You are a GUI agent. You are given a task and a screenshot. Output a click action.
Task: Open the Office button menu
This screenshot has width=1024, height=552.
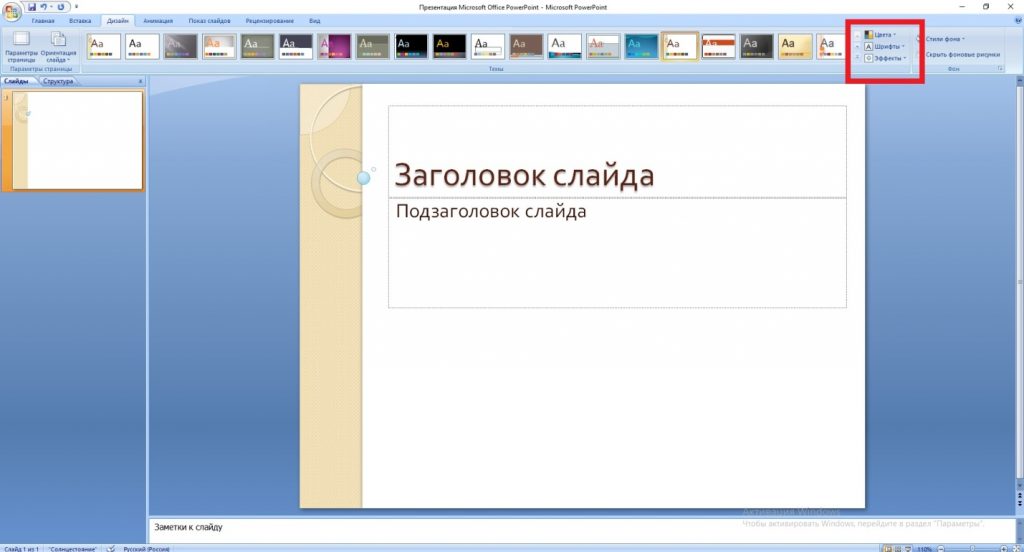pyautogui.click(x=11, y=11)
